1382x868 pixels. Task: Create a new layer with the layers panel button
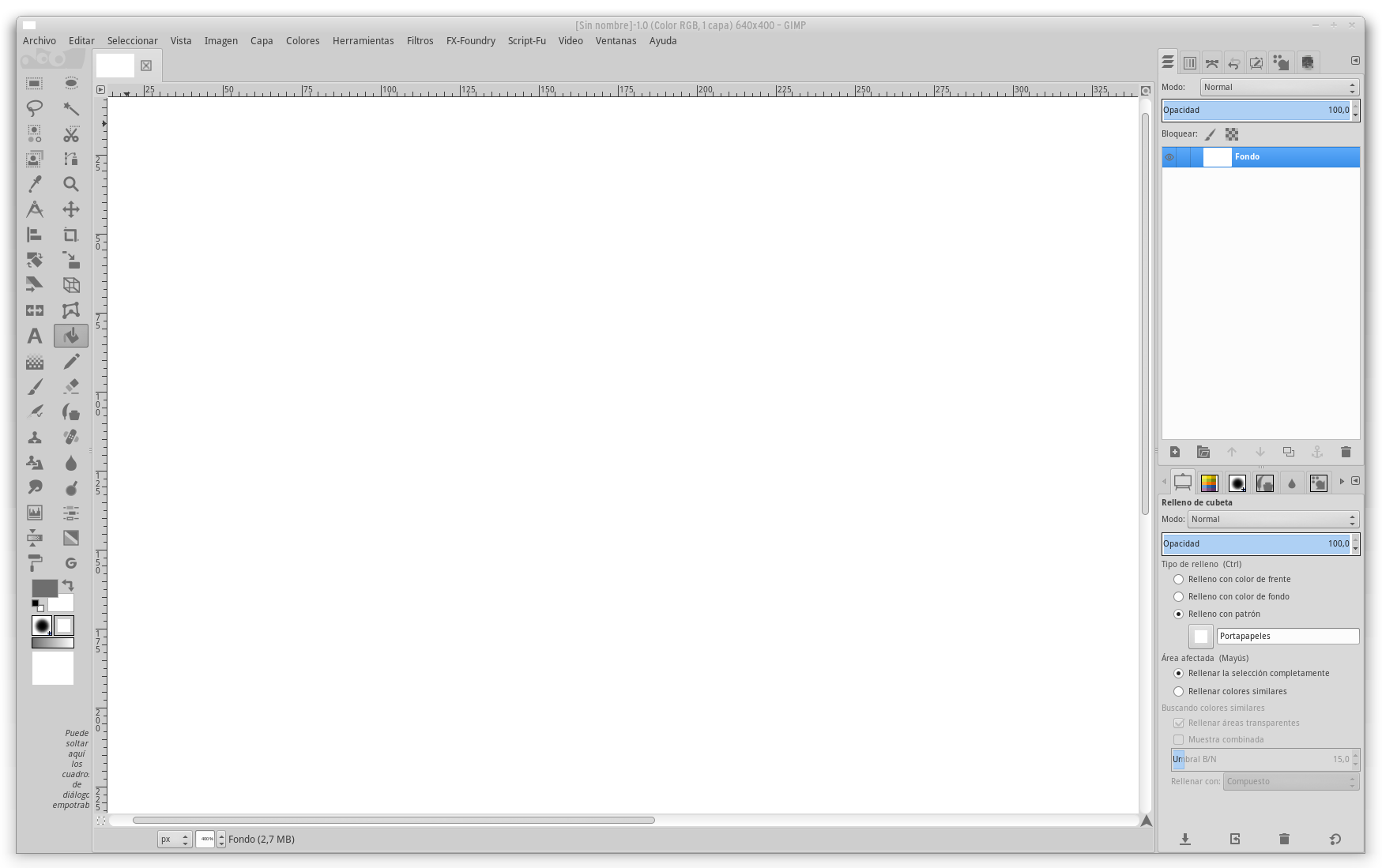[1175, 452]
